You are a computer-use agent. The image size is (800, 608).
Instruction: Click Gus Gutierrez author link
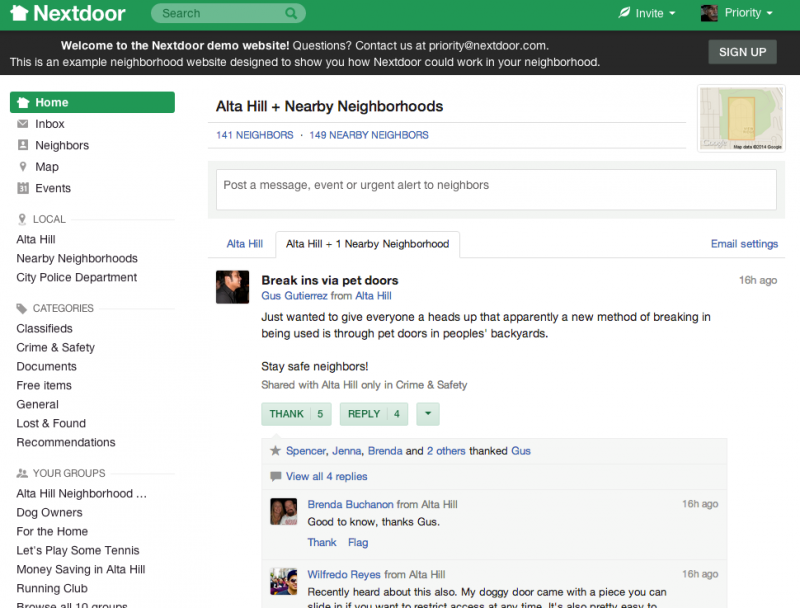click(294, 296)
